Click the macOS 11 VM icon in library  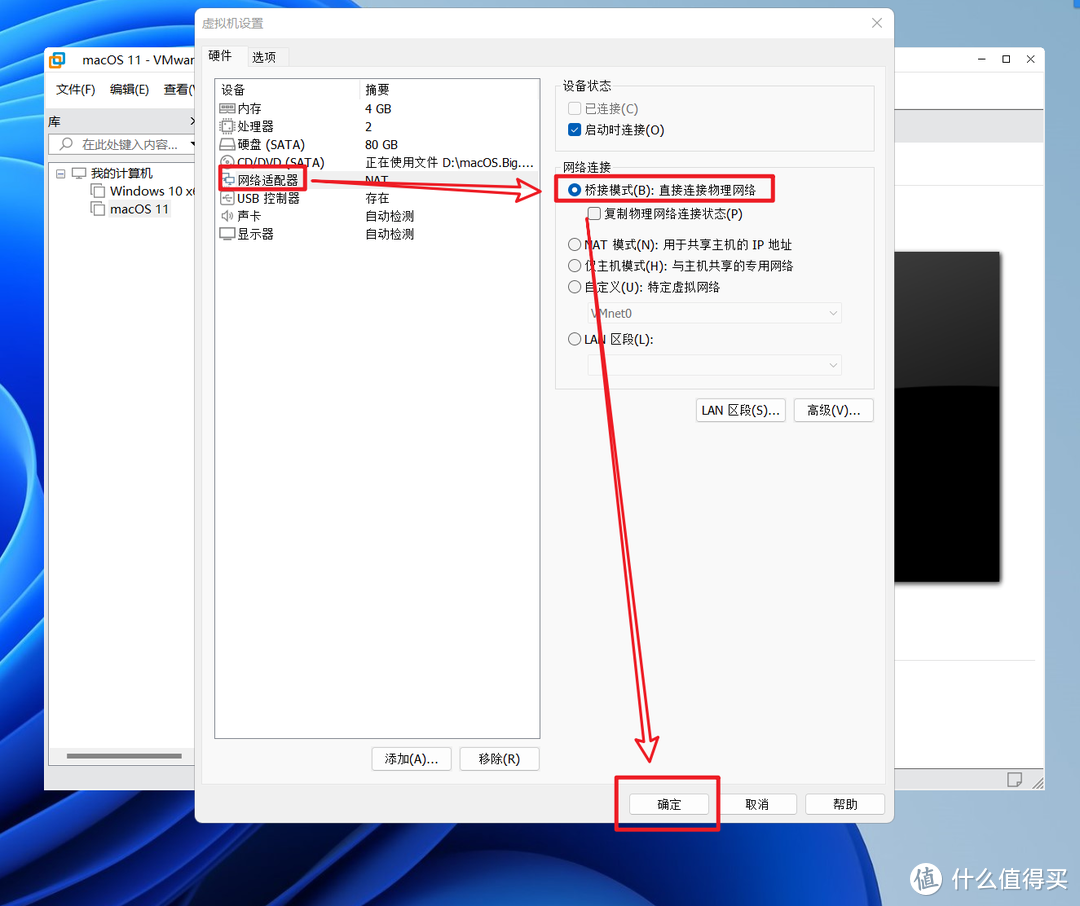98,209
